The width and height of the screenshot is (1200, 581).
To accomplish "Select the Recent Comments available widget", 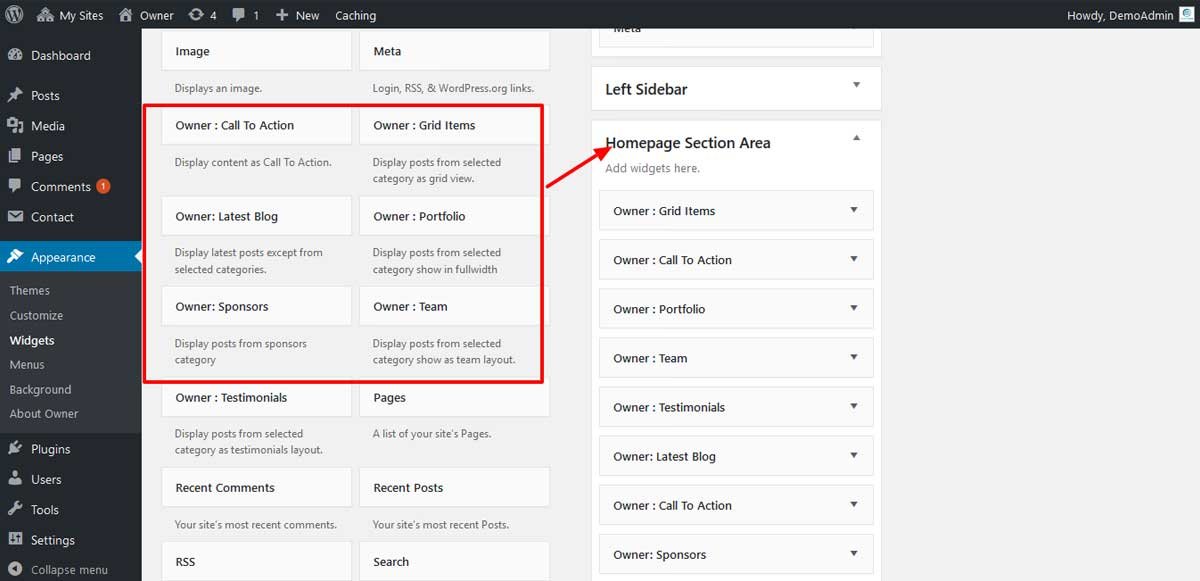I will [256, 487].
